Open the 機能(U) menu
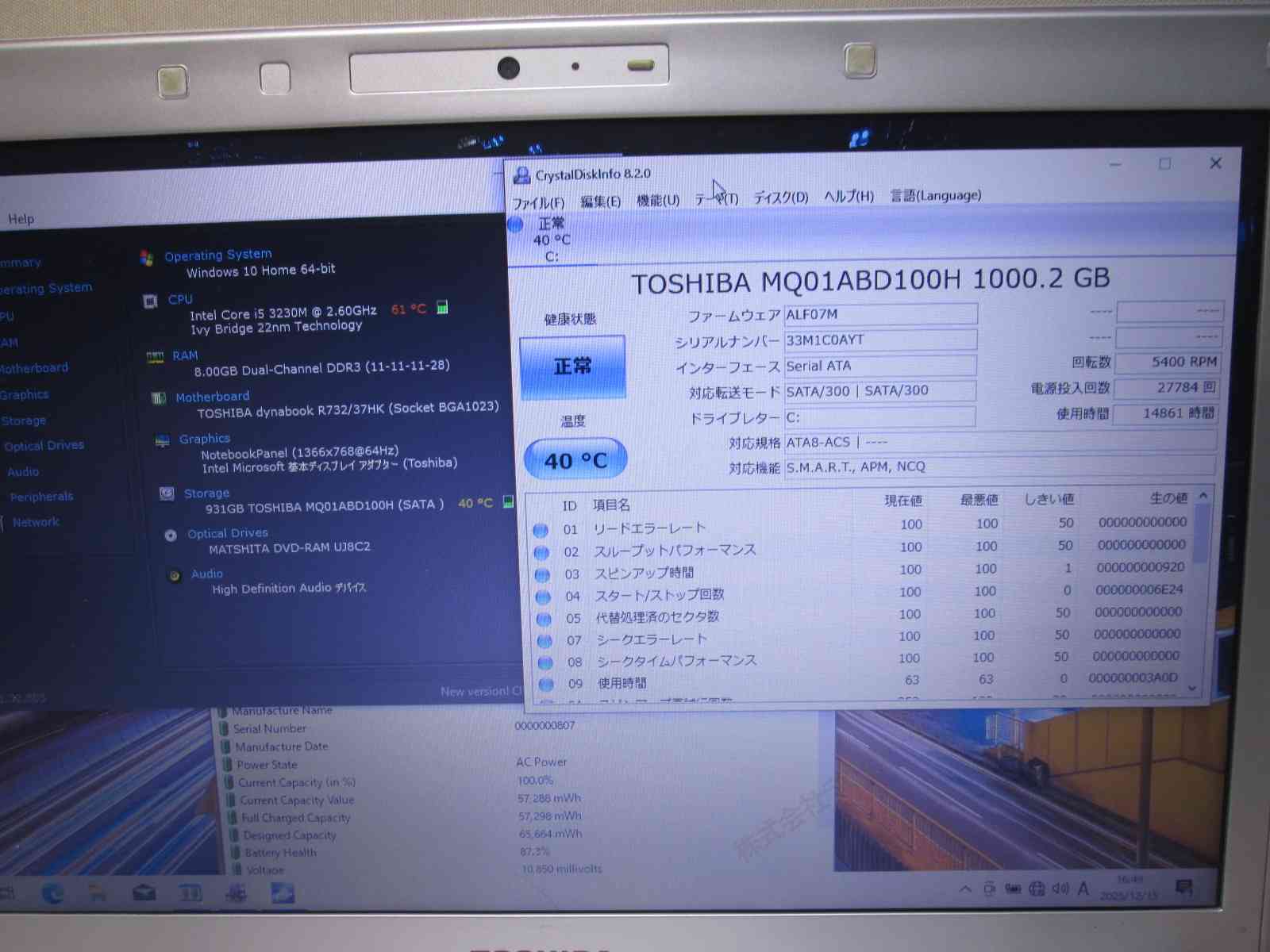 click(x=658, y=201)
